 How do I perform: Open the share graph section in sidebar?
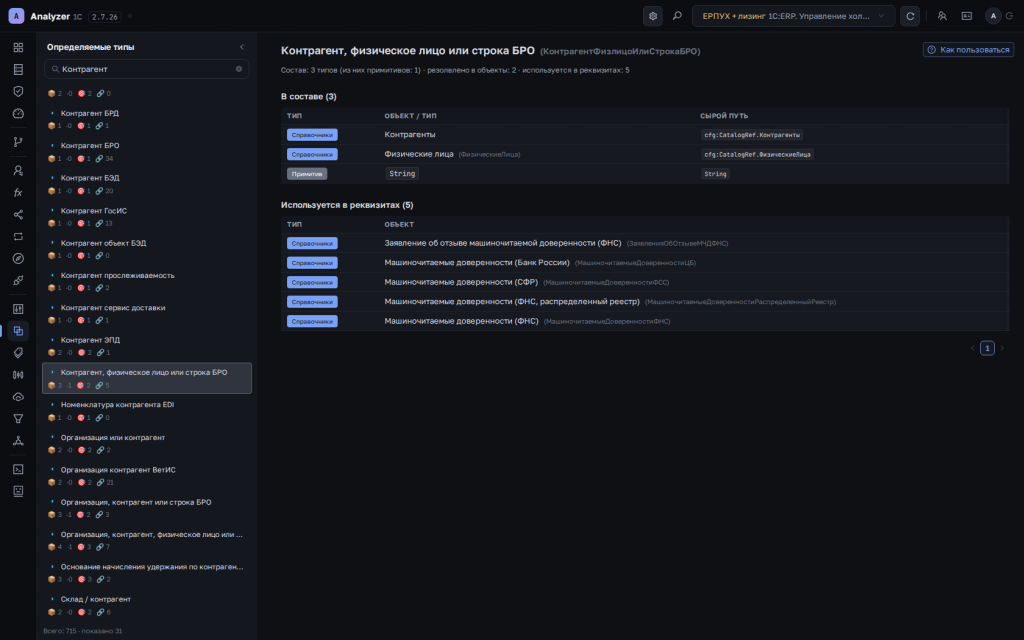[18, 215]
